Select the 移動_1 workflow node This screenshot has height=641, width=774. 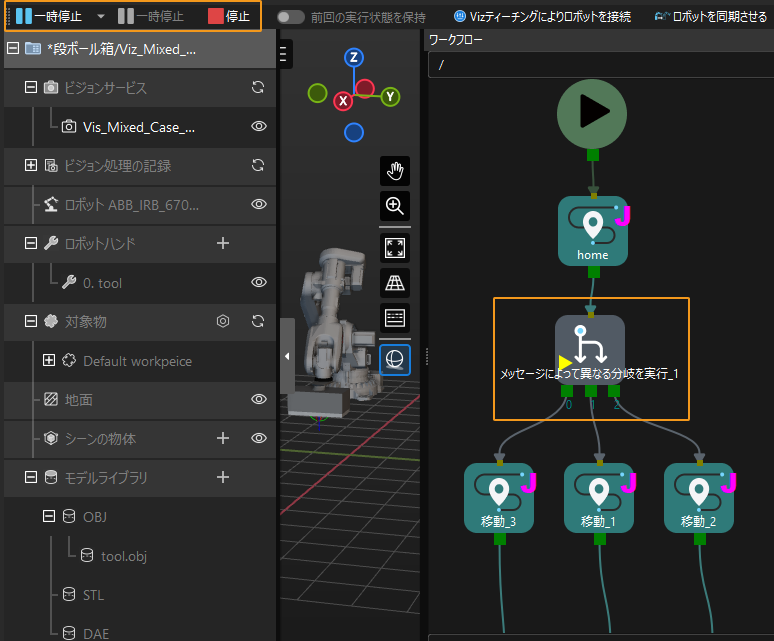[598, 498]
